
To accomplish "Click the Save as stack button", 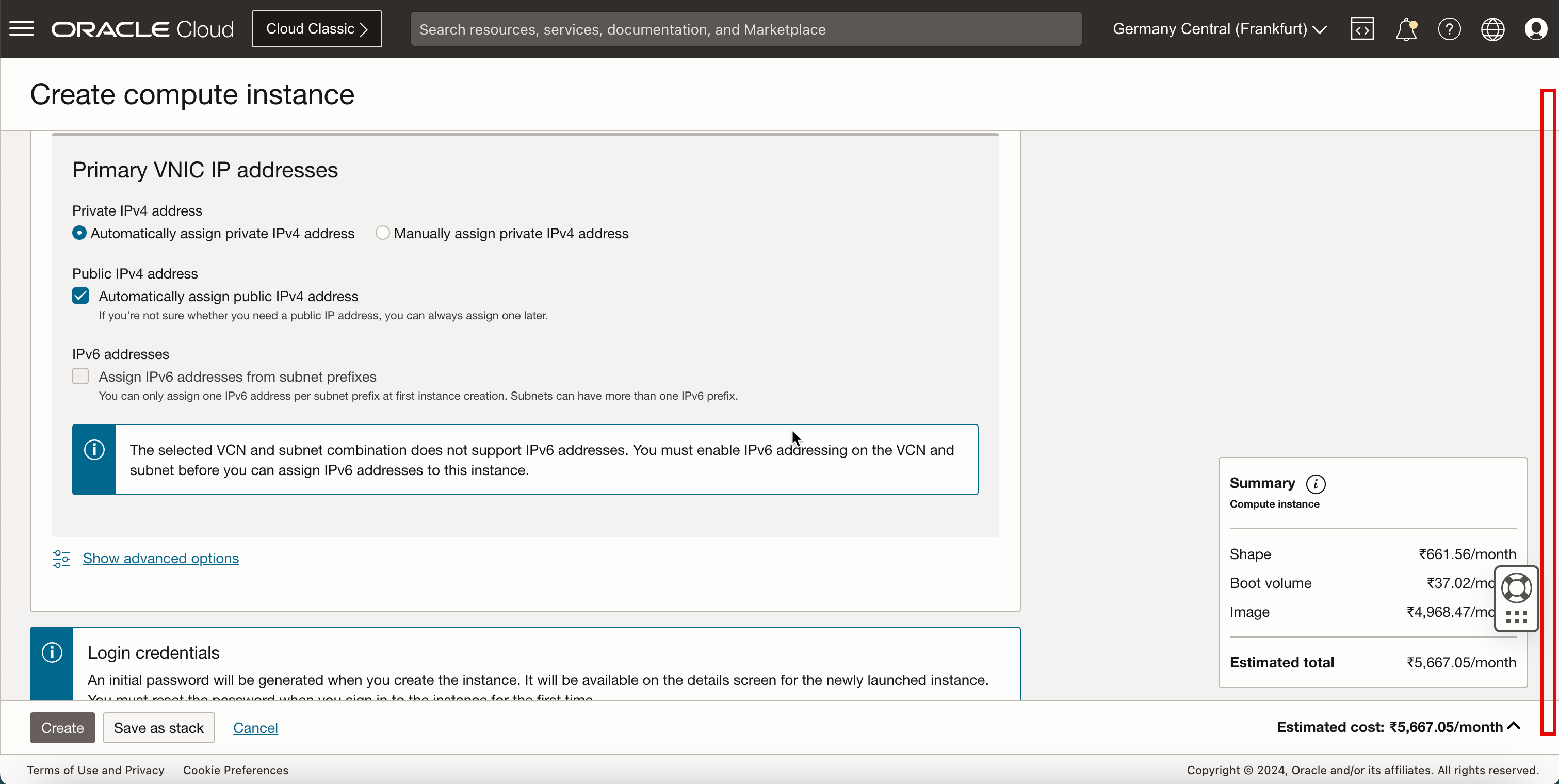I will tap(158, 728).
